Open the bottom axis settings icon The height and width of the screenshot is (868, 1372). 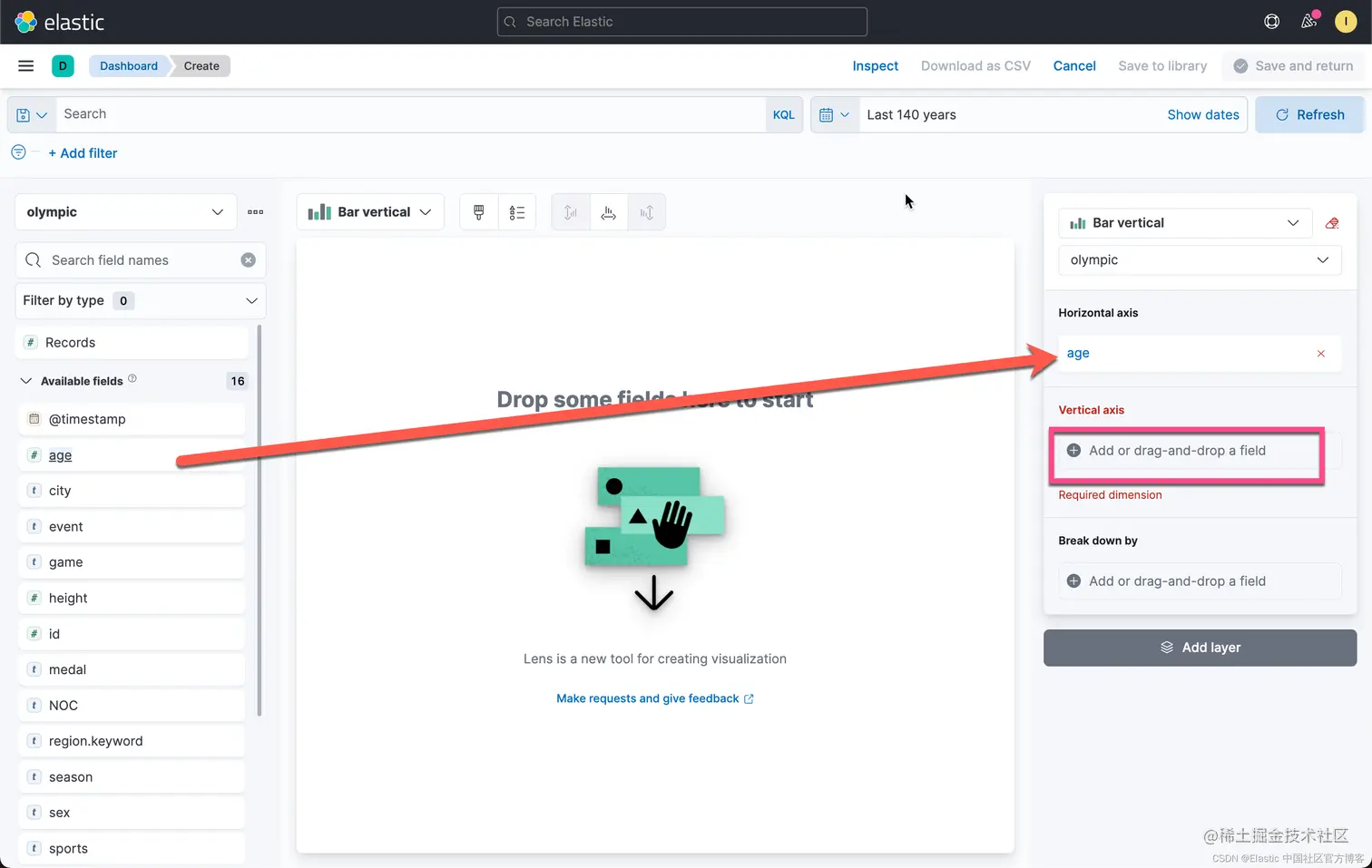(x=609, y=212)
